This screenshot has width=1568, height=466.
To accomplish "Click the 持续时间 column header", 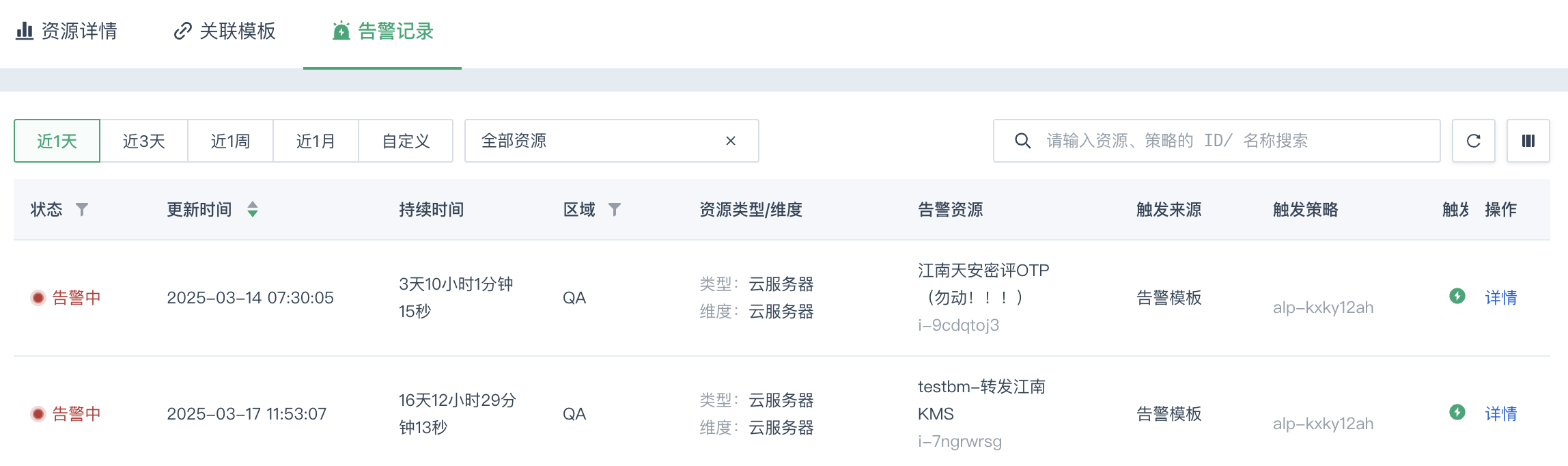I will [x=432, y=209].
